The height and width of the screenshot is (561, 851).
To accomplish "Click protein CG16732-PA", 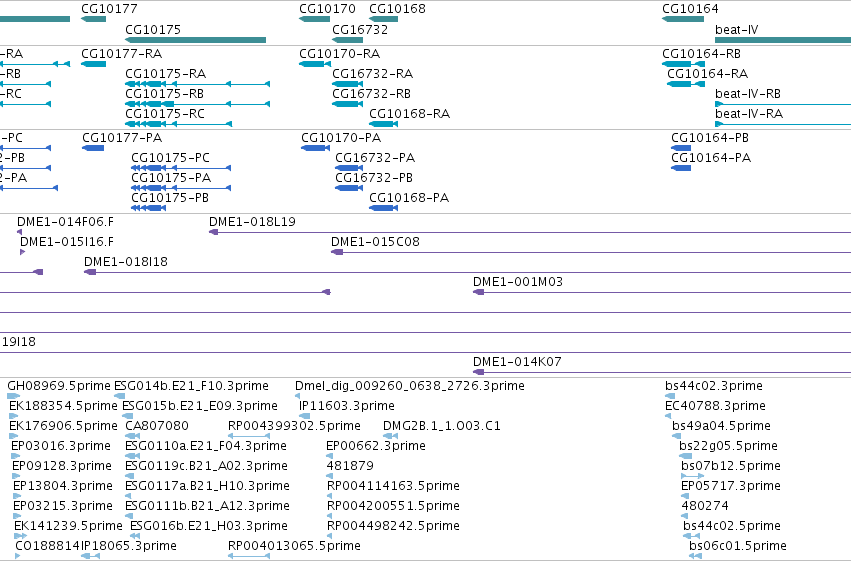I will [x=349, y=168].
